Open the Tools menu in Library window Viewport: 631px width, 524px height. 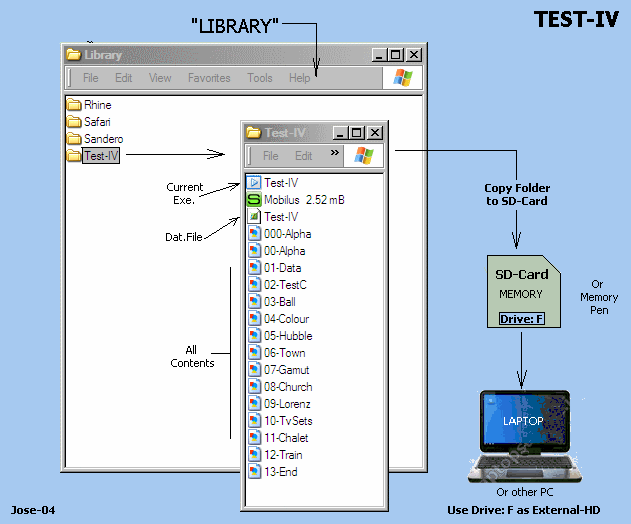[x=260, y=78]
